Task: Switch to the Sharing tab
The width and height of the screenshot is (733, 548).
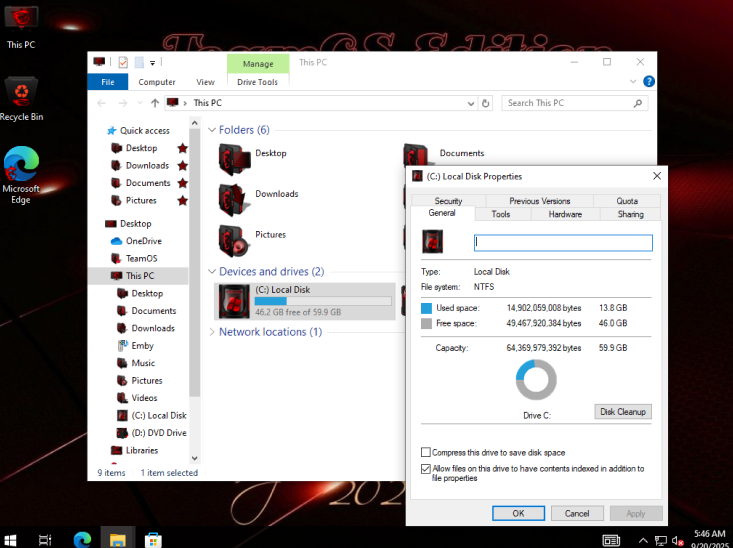Action: click(x=631, y=214)
